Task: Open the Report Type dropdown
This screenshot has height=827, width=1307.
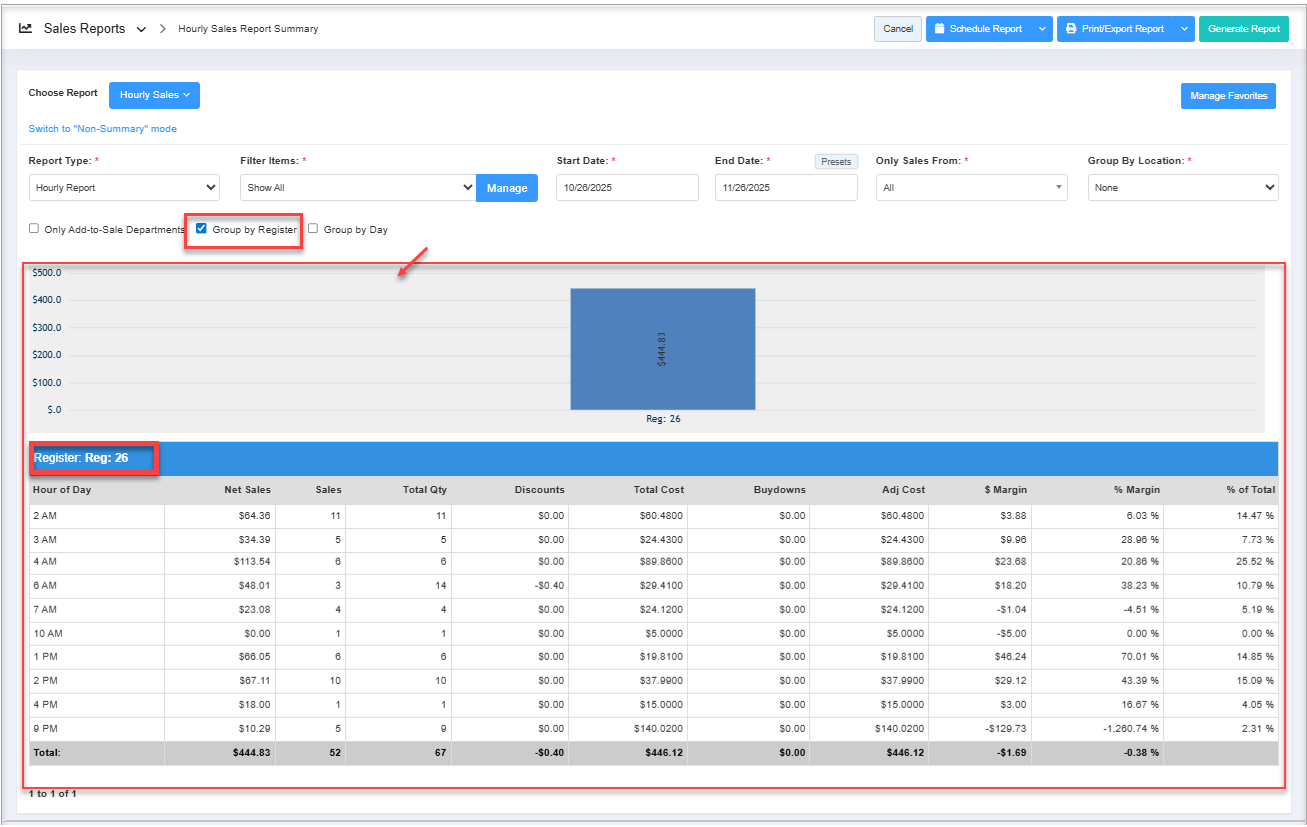Action: [x=124, y=188]
